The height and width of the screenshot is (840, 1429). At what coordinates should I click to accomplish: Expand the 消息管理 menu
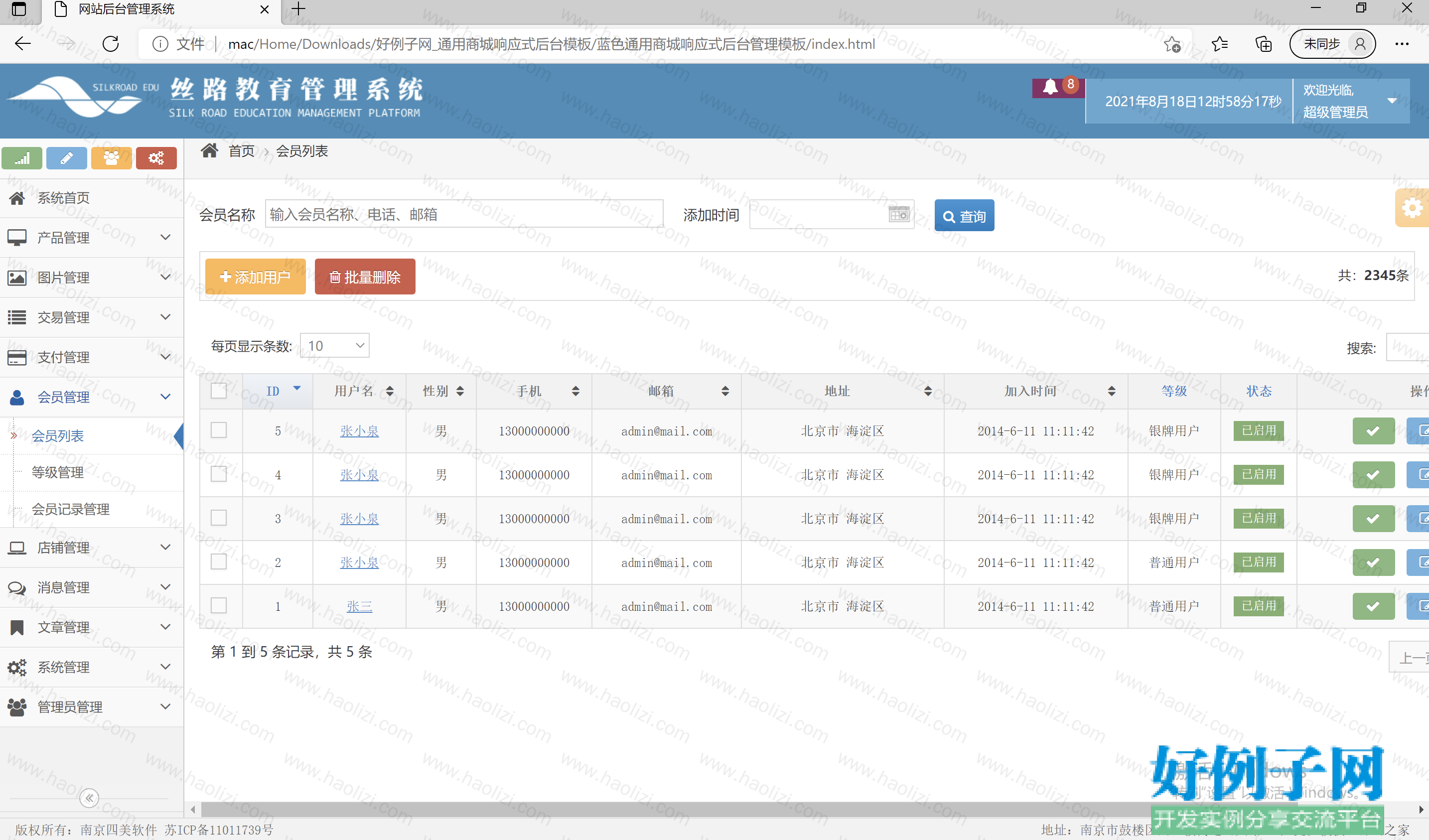point(91,587)
